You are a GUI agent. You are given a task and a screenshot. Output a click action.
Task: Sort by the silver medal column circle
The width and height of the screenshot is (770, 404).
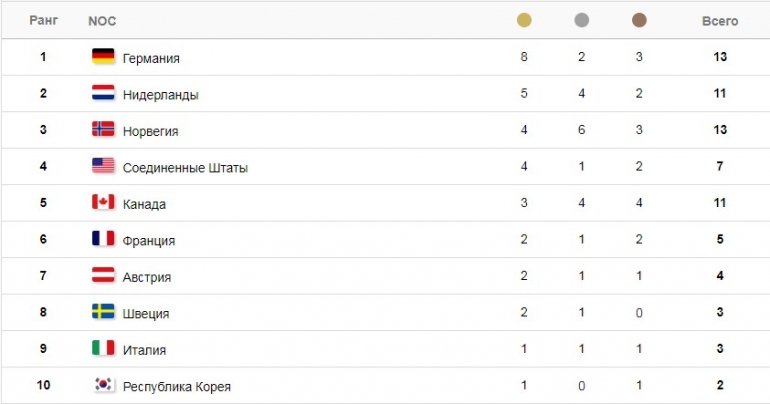click(581, 20)
